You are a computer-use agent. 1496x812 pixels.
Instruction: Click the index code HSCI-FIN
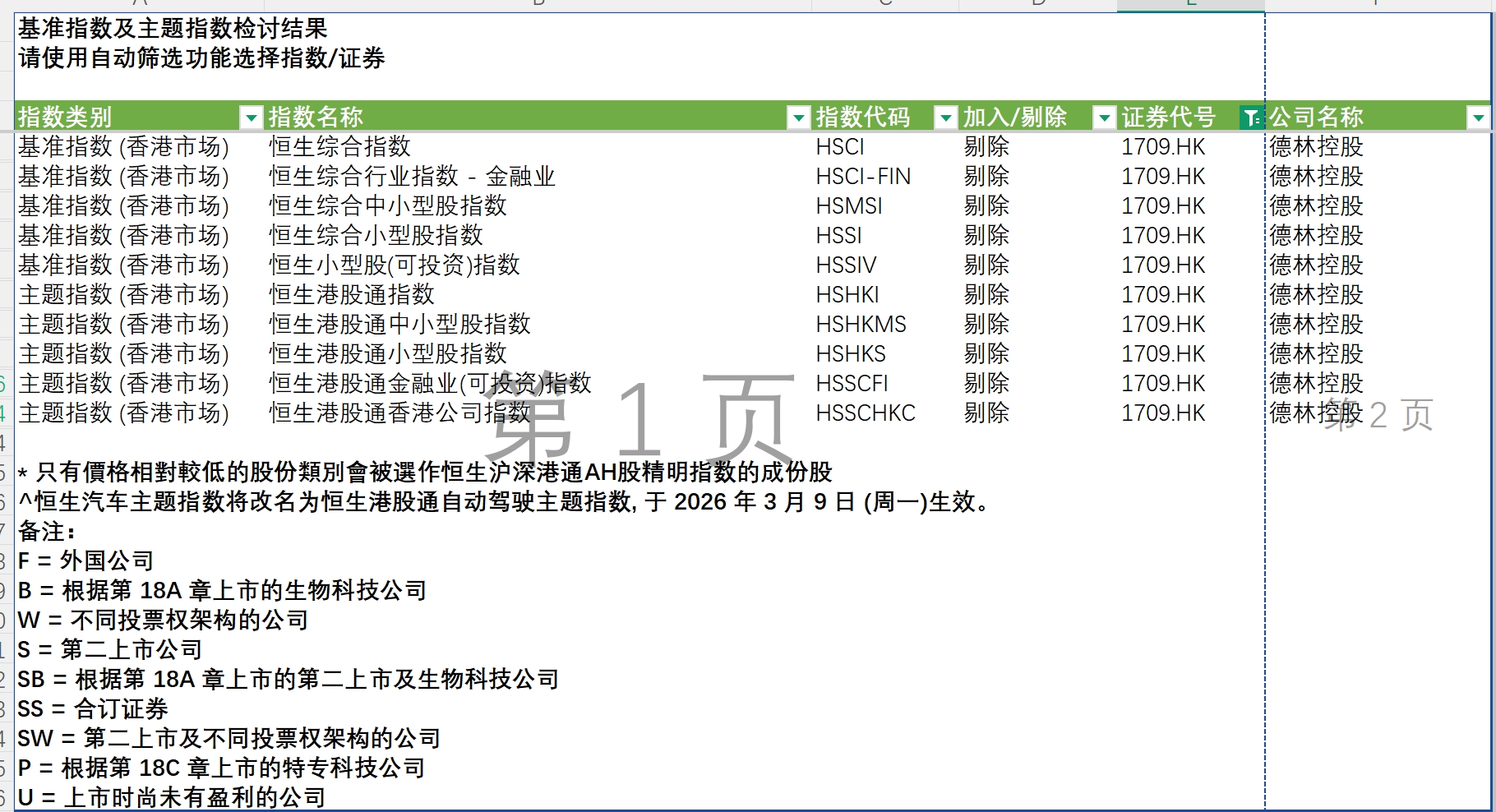pyautogui.click(x=863, y=177)
